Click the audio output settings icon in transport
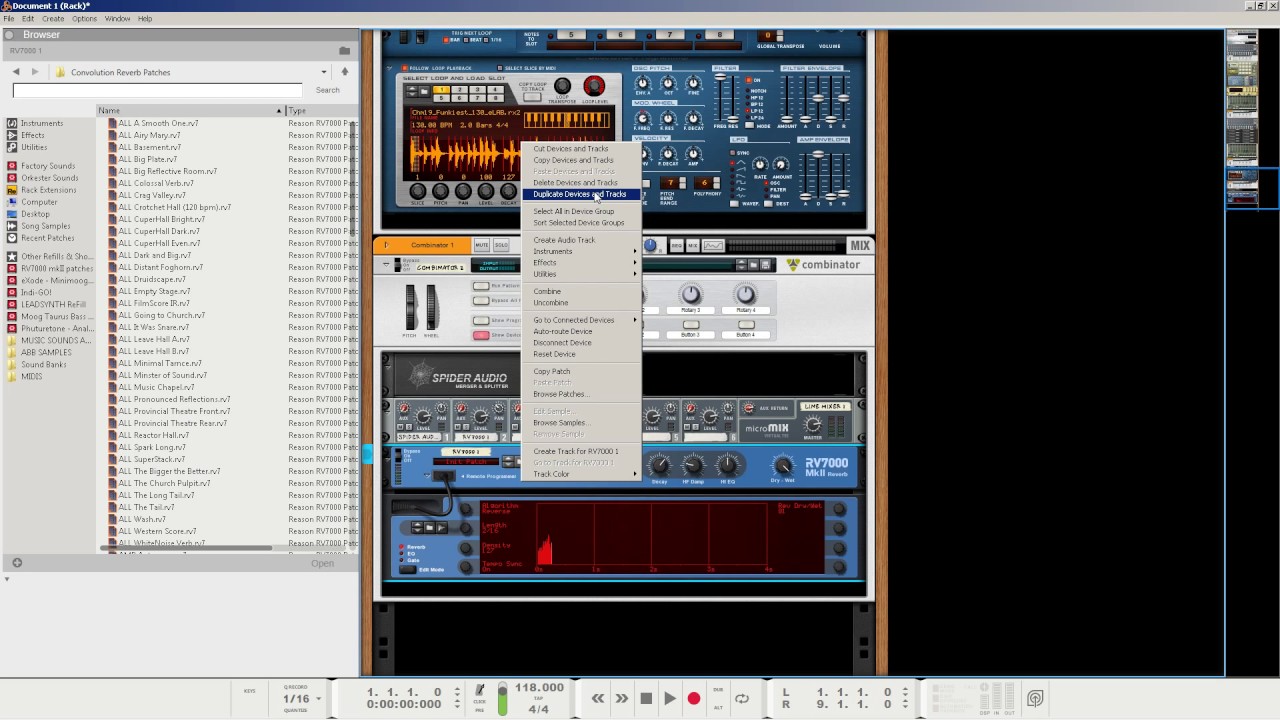This screenshot has width=1280, height=720. click(x=1035, y=698)
